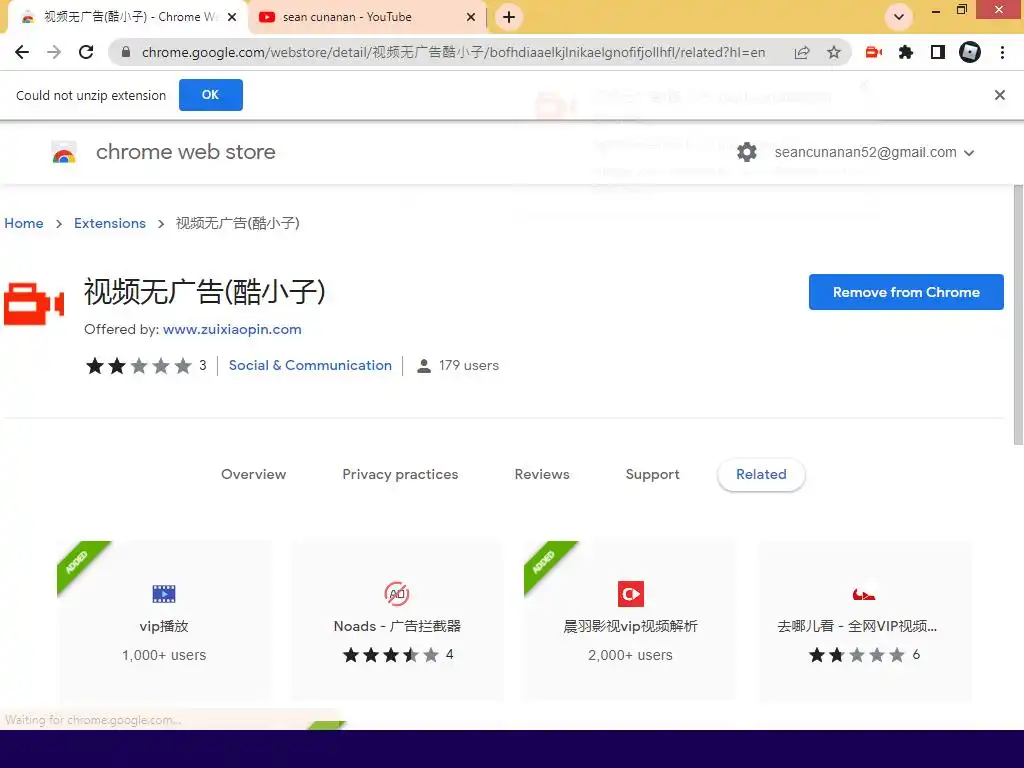Select the Chrome Web Store tab

127,17
